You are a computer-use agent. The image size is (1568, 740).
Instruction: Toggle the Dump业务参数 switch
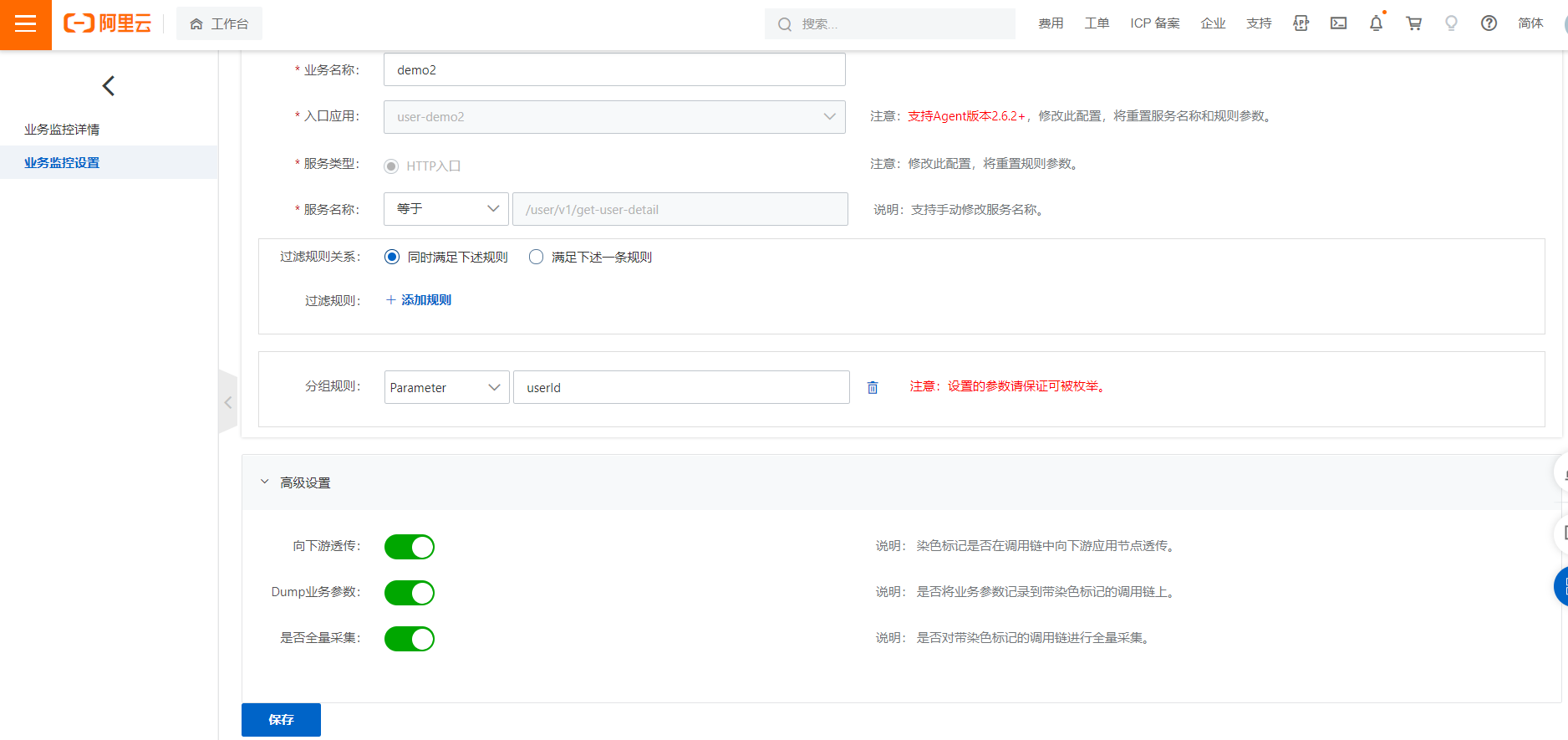[x=410, y=593]
